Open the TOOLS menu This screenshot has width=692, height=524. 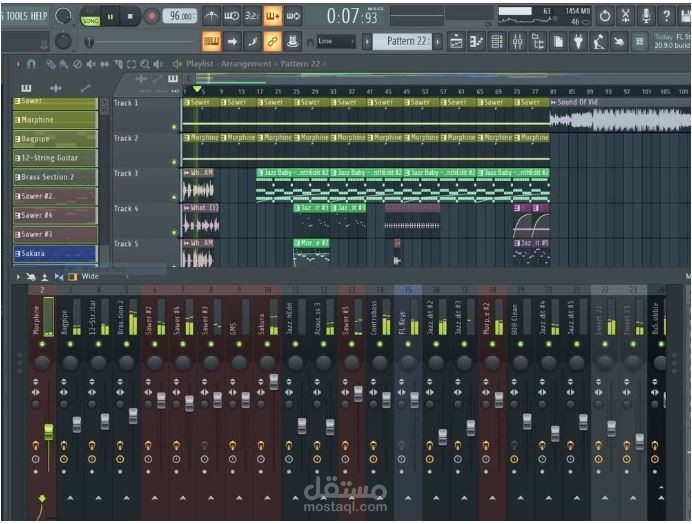pyautogui.click(x=17, y=16)
